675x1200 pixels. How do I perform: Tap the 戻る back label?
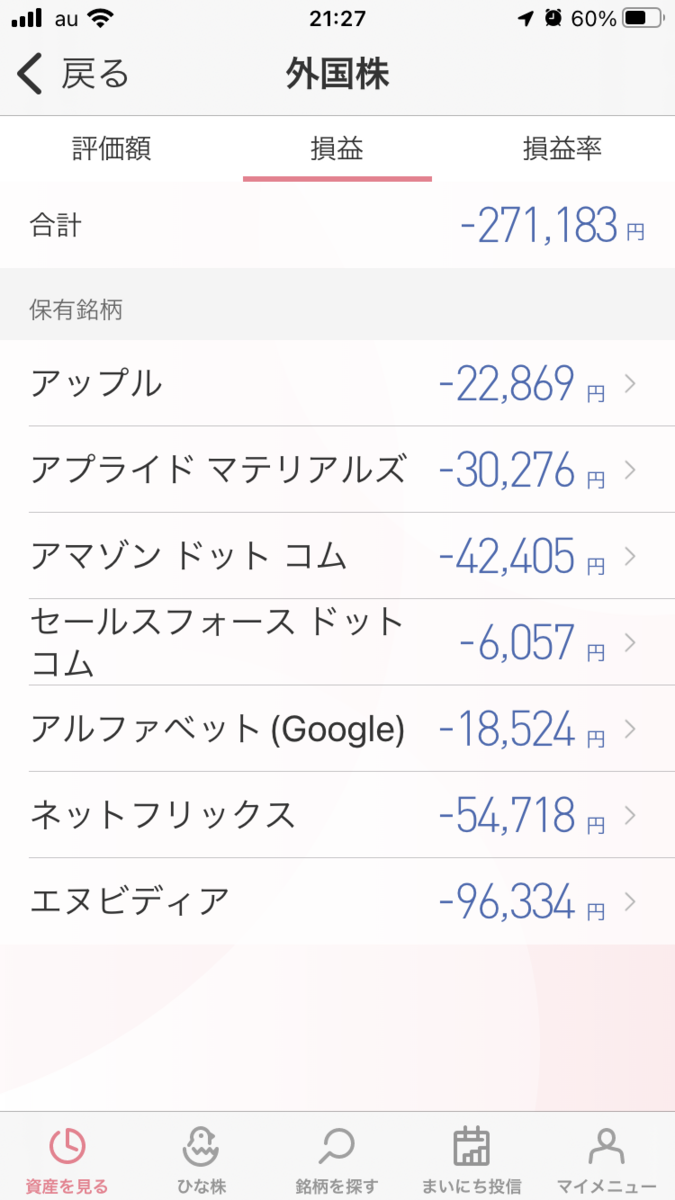(96, 75)
